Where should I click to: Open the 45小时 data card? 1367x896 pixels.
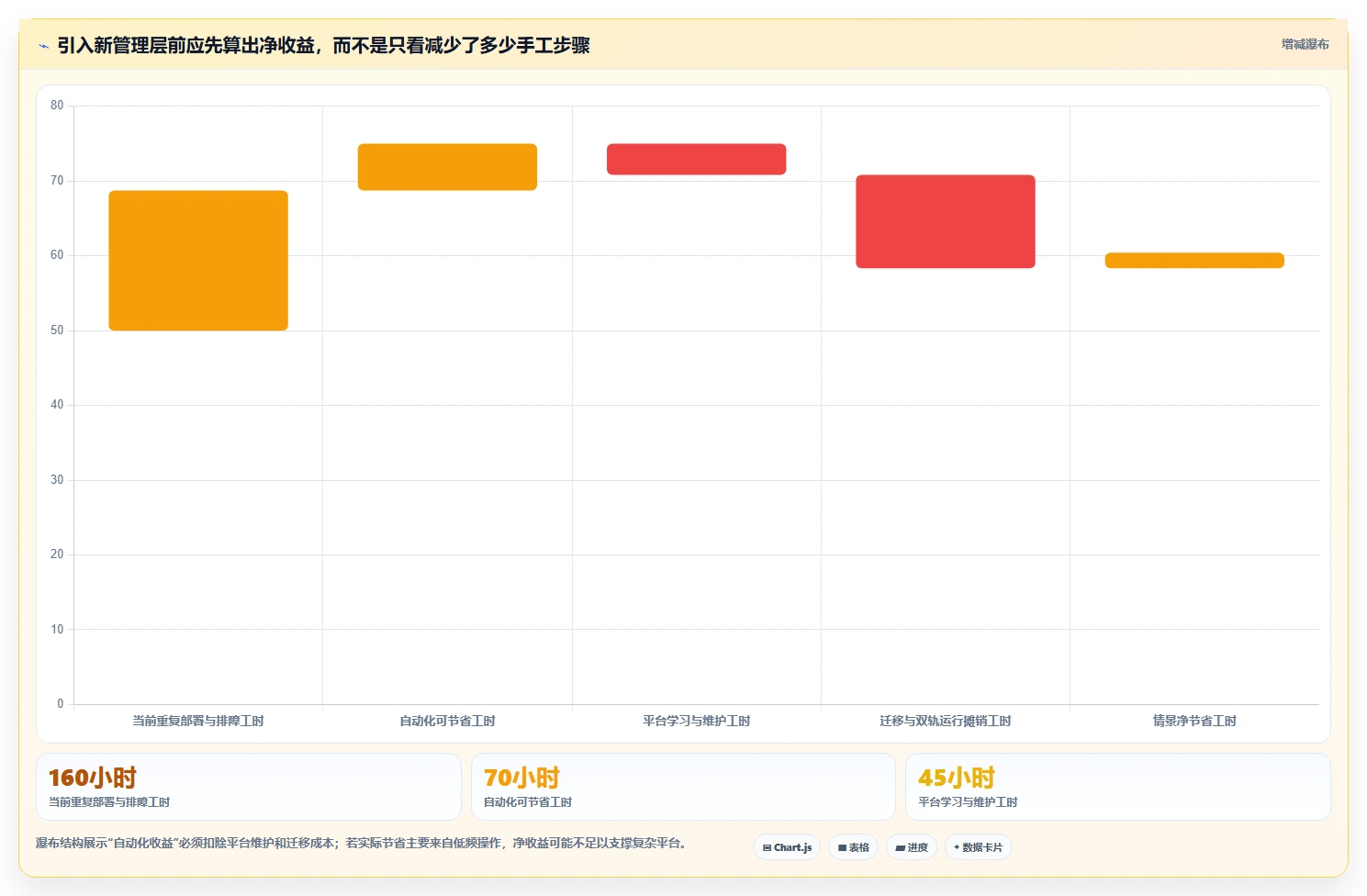(x=1117, y=787)
